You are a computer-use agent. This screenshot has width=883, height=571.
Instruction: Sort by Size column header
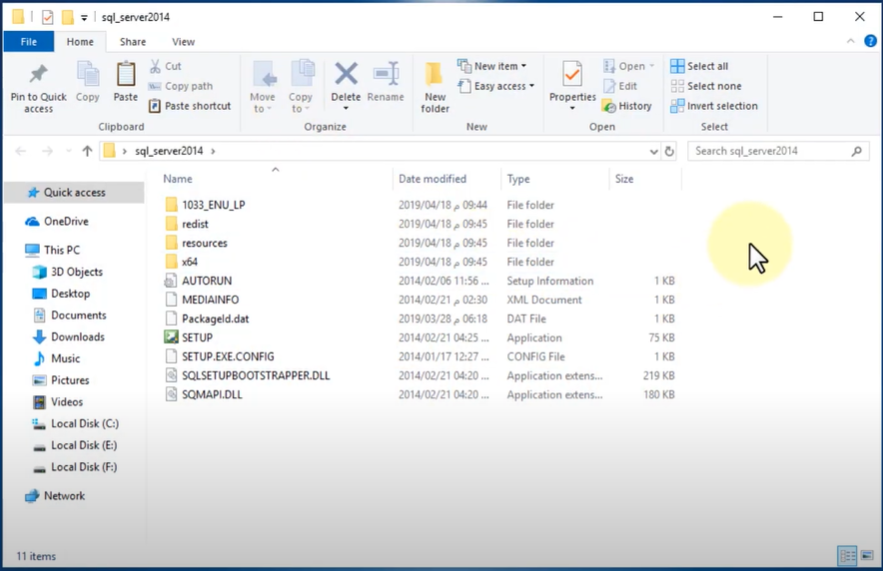coord(624,179)
